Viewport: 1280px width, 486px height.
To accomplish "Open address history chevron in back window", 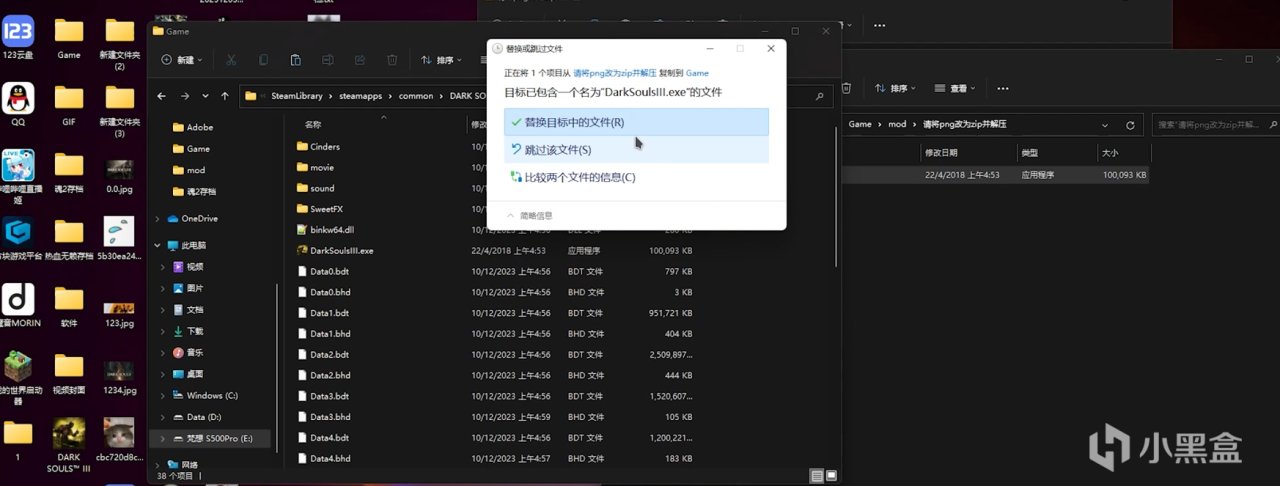I will (1105, 126).
